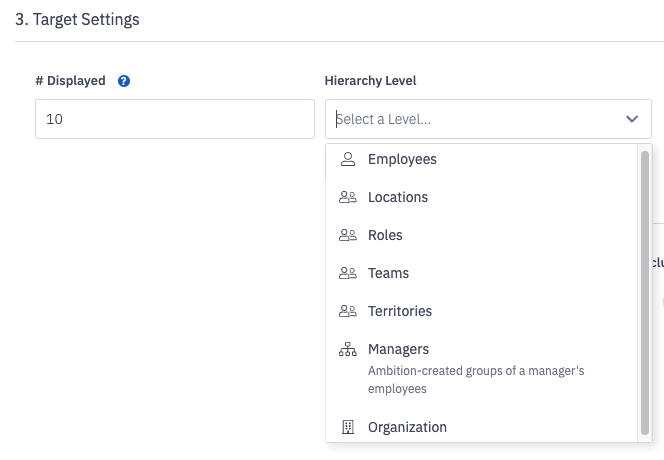Click the Territories group icon
The image size is (664, 460).
(x=348, y=311)
